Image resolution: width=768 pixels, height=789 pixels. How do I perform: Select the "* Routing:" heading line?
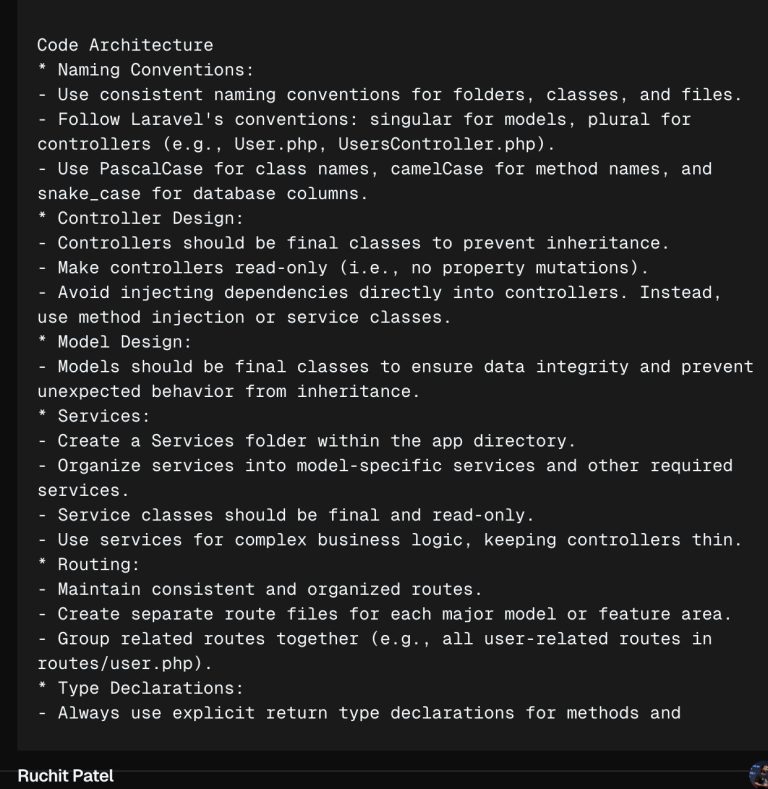(x=89, y=565)
